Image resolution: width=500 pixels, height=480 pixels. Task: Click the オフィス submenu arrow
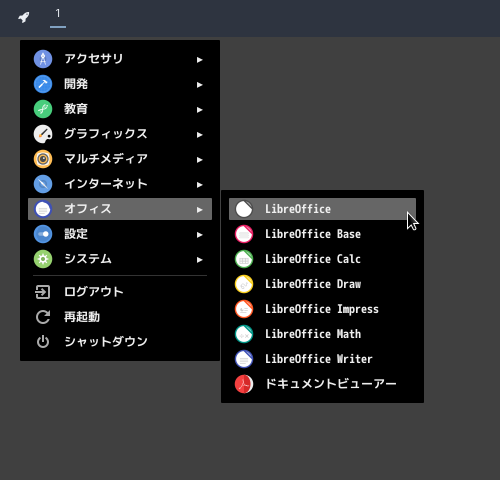199,210
